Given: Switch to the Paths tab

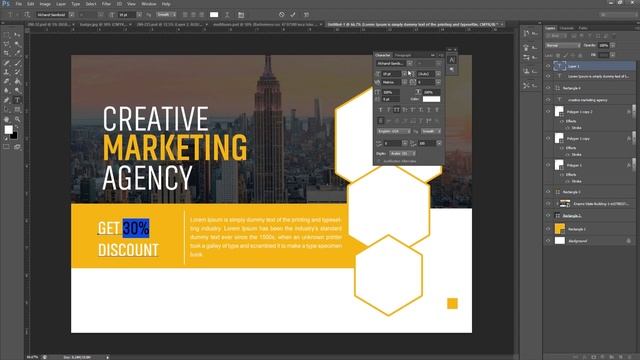Looking at the screenshot, I should (x=583, y=28).
